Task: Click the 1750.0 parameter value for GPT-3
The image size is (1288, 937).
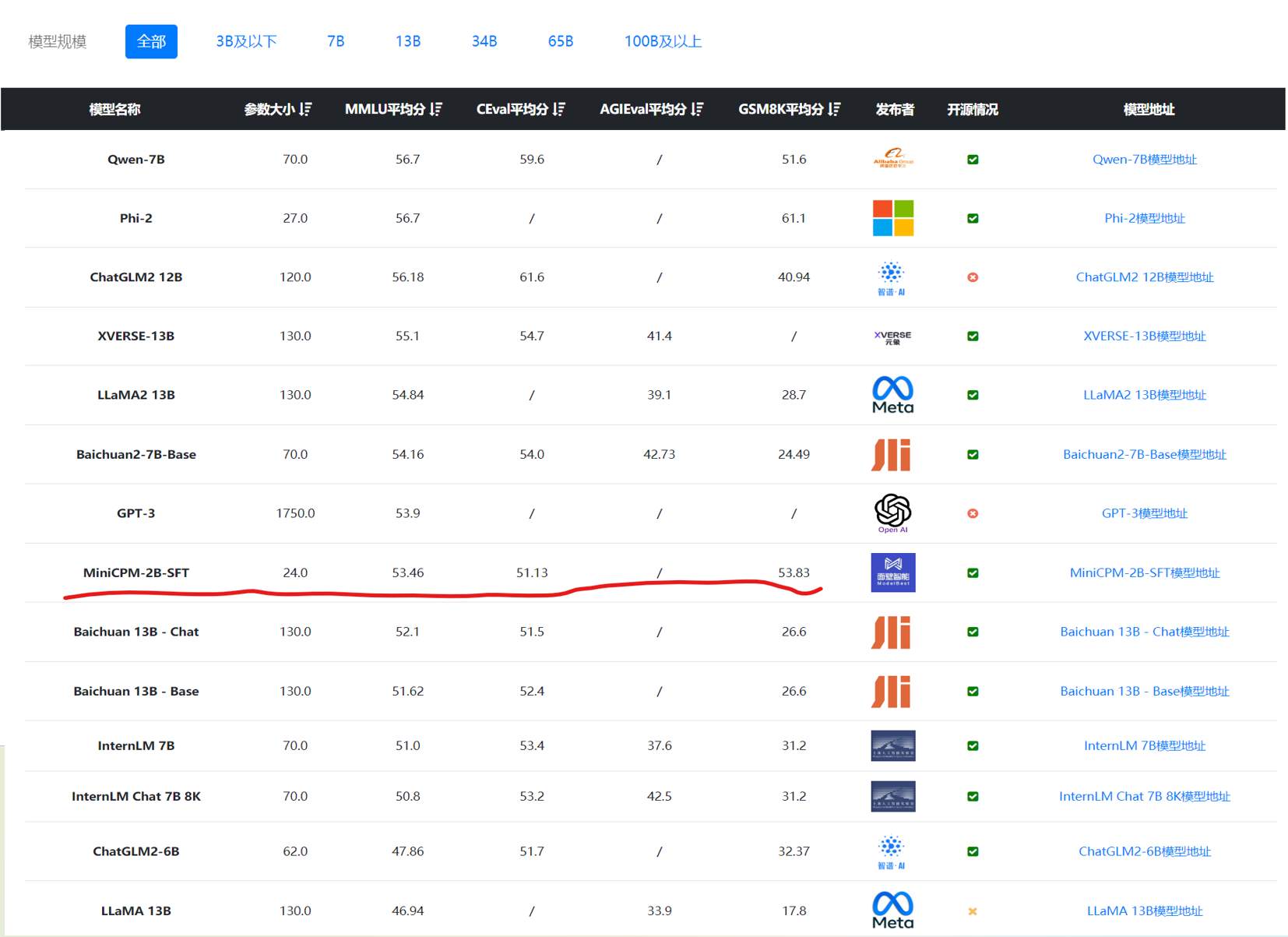Action: click(295, 513)
